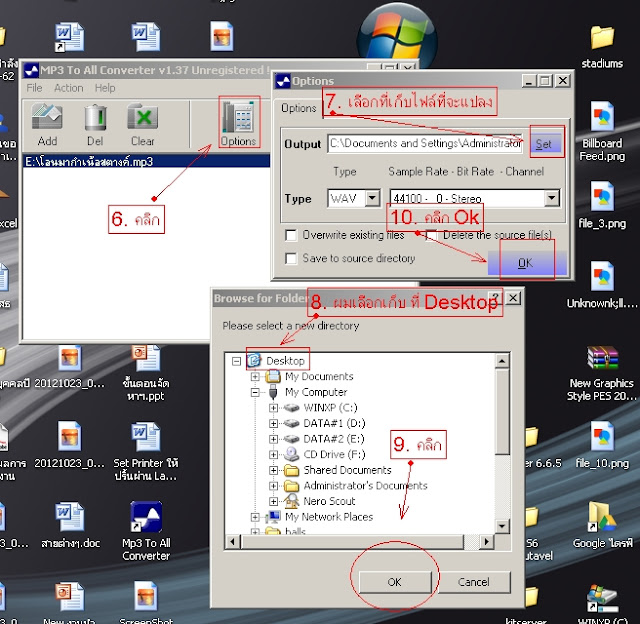This screenshot has height=624, width=640.
Task: Expand My Documents tree node
Action: tap(255, 376)
